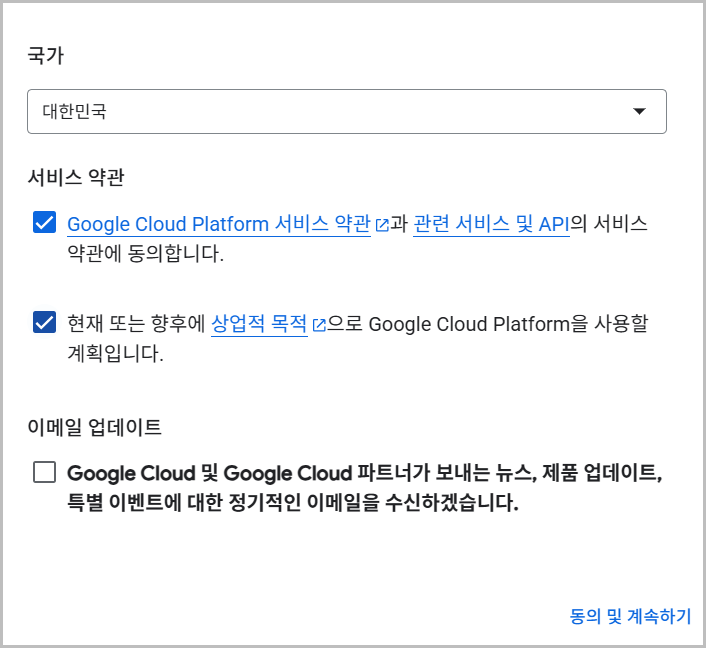Click the 대한민국 text in the country selector
The height and width of the screenshot is (648, 706).
[75, 111]
